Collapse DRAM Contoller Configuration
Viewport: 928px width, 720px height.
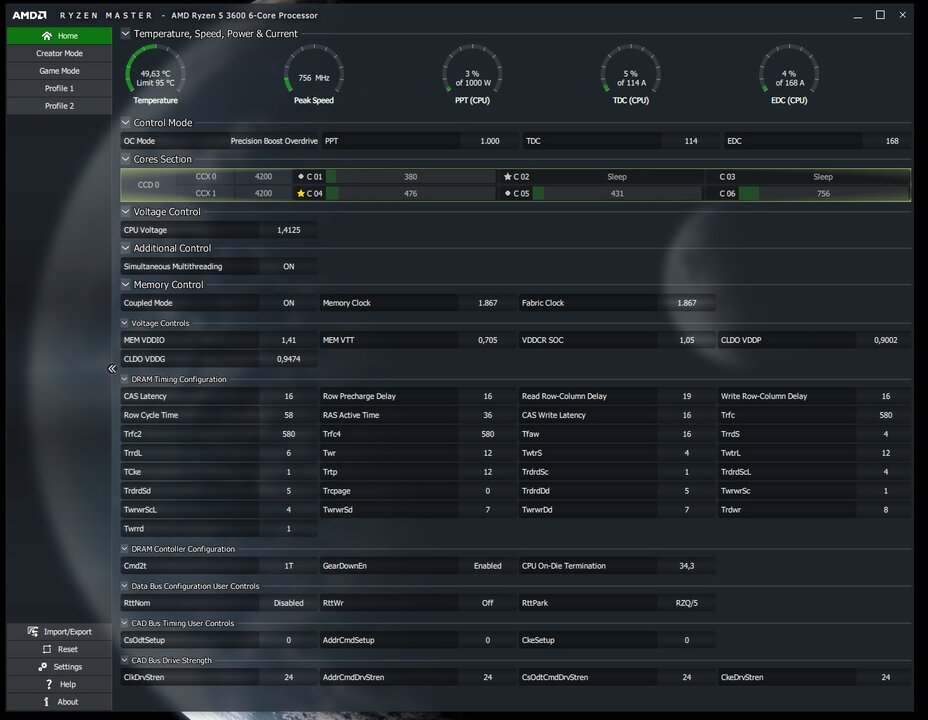125,549
